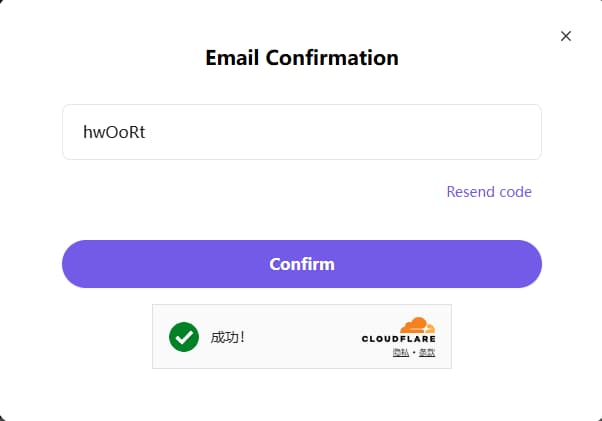View the Cloudflare privacy policy
The height and width of the screenshot is (421, 602).
[400, 353]
